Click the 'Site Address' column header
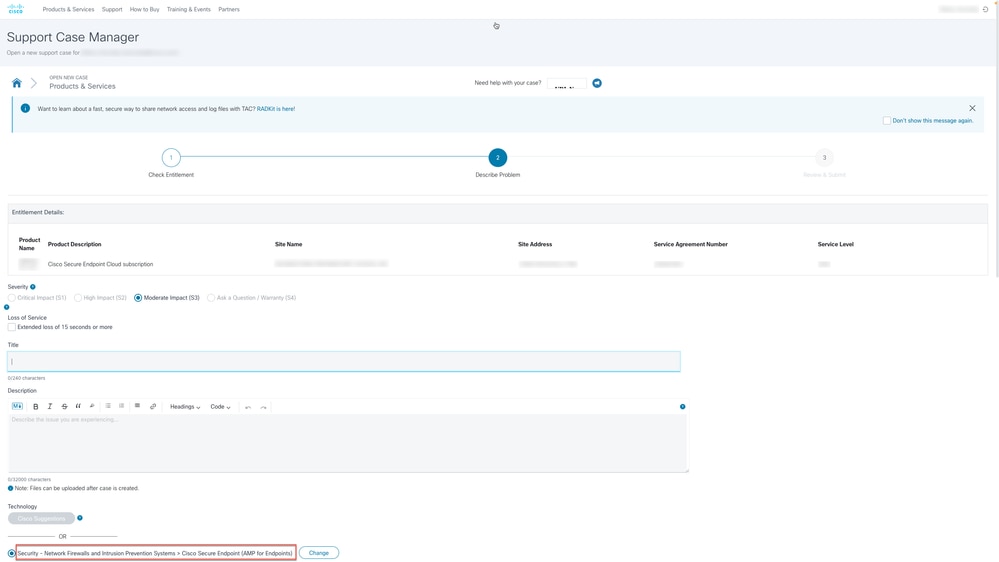 535,244
